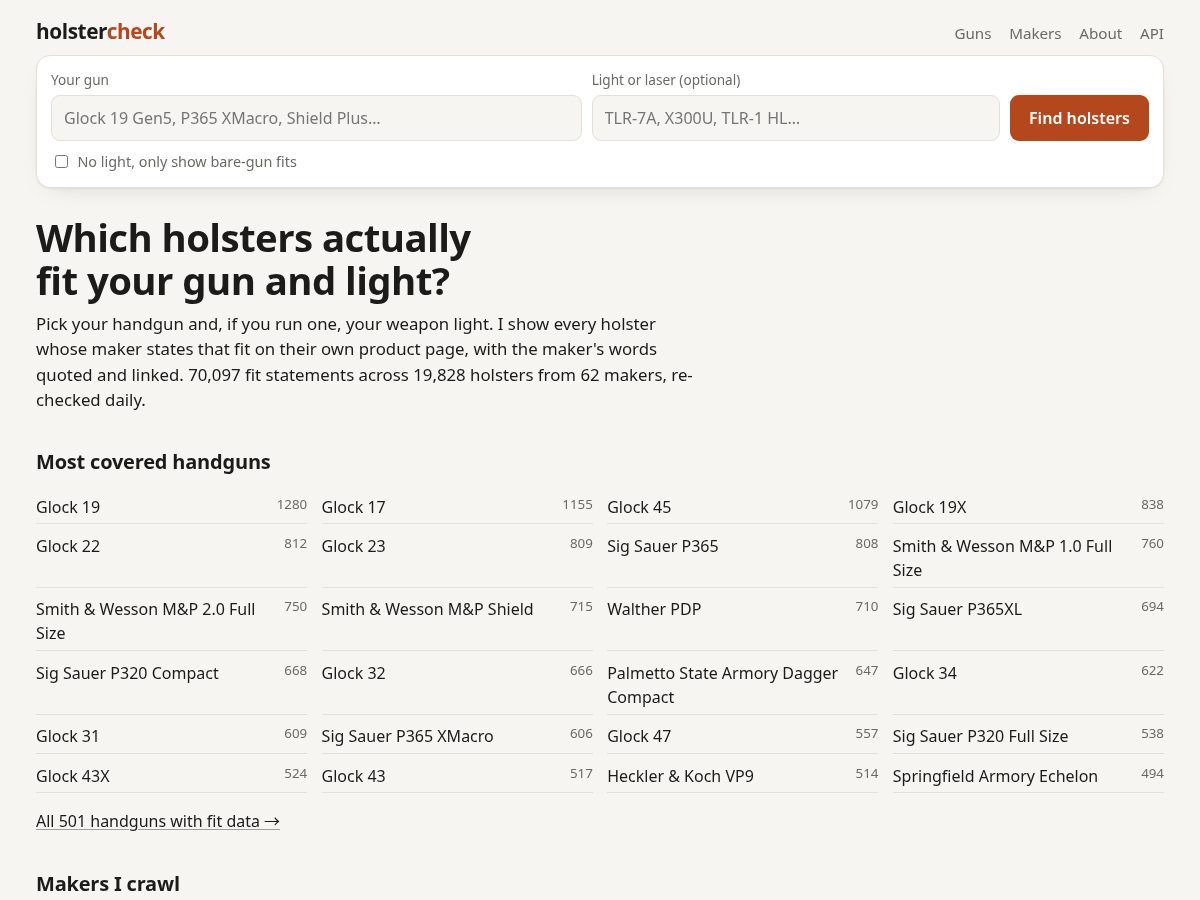The height and width of the screenshot is (900, 1200).
Task: Open Sig Sauer P320 Compact link
Action: click(127, 673)
